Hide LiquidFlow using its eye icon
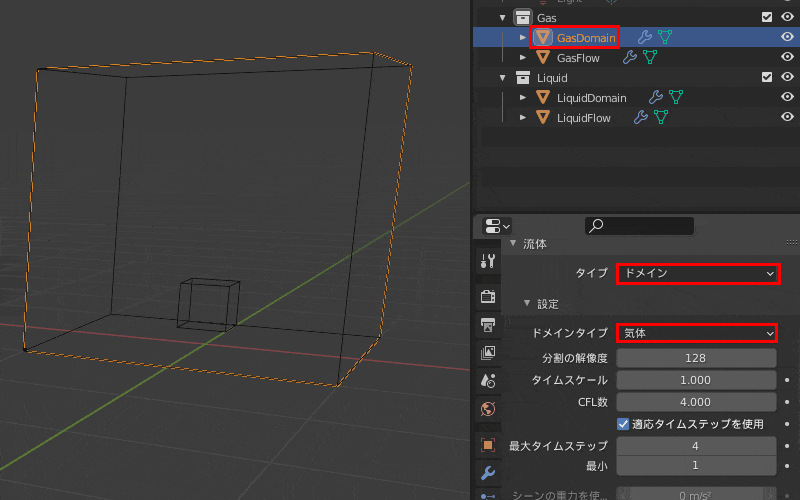 [787, 117]
